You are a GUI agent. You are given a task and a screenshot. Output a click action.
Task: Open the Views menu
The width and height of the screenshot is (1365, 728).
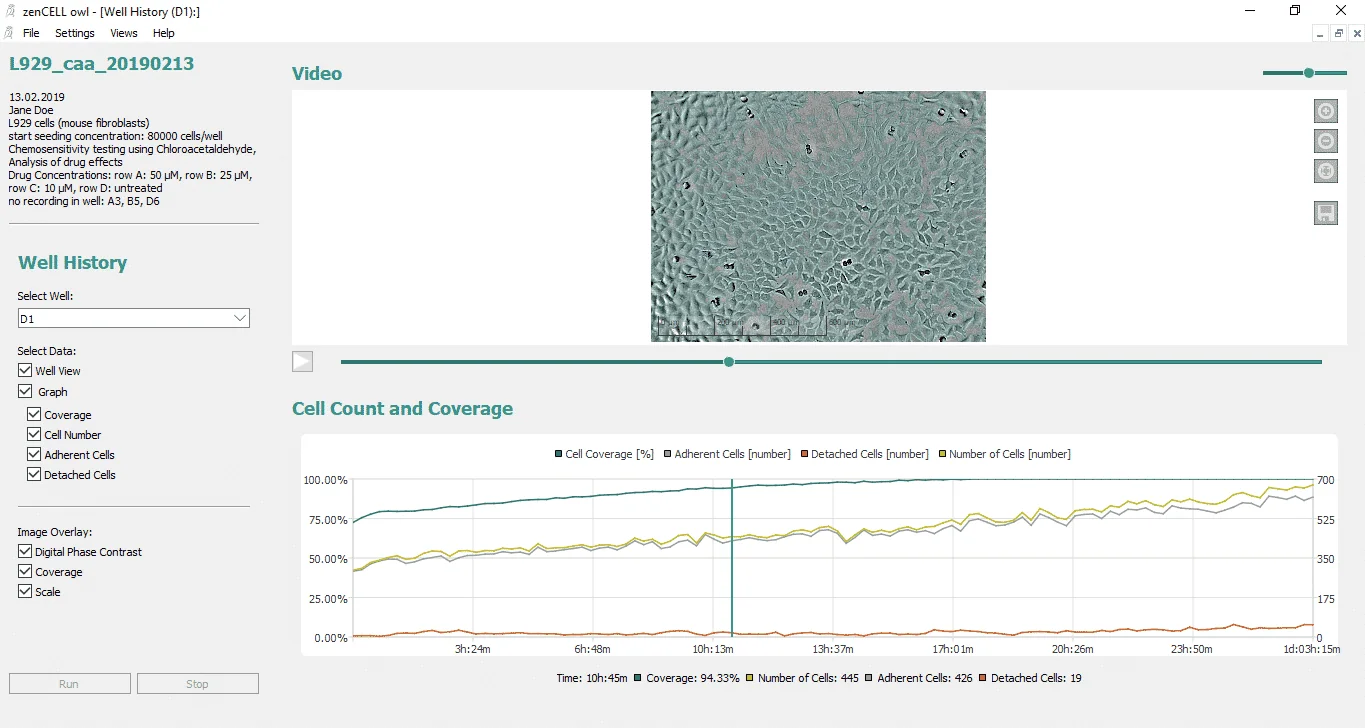[x=124, y=33]
